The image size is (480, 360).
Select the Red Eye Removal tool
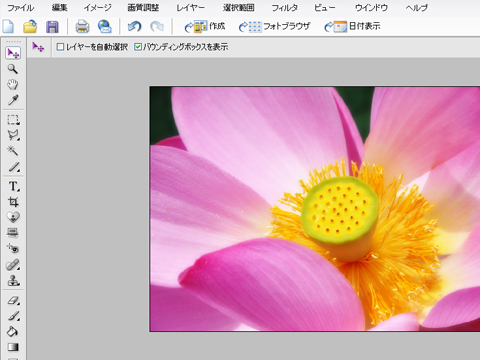(13, 248)
